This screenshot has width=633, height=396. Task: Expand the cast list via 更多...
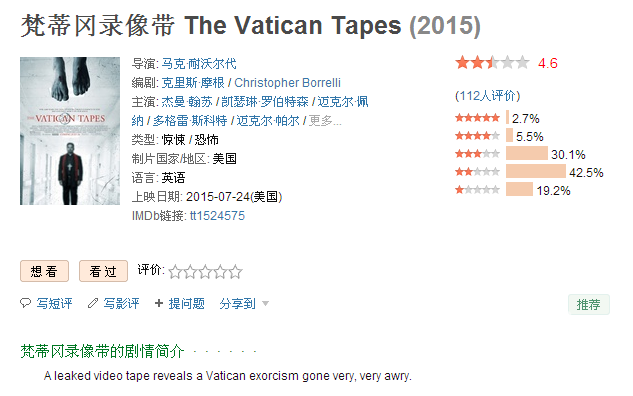pos(325,121)
